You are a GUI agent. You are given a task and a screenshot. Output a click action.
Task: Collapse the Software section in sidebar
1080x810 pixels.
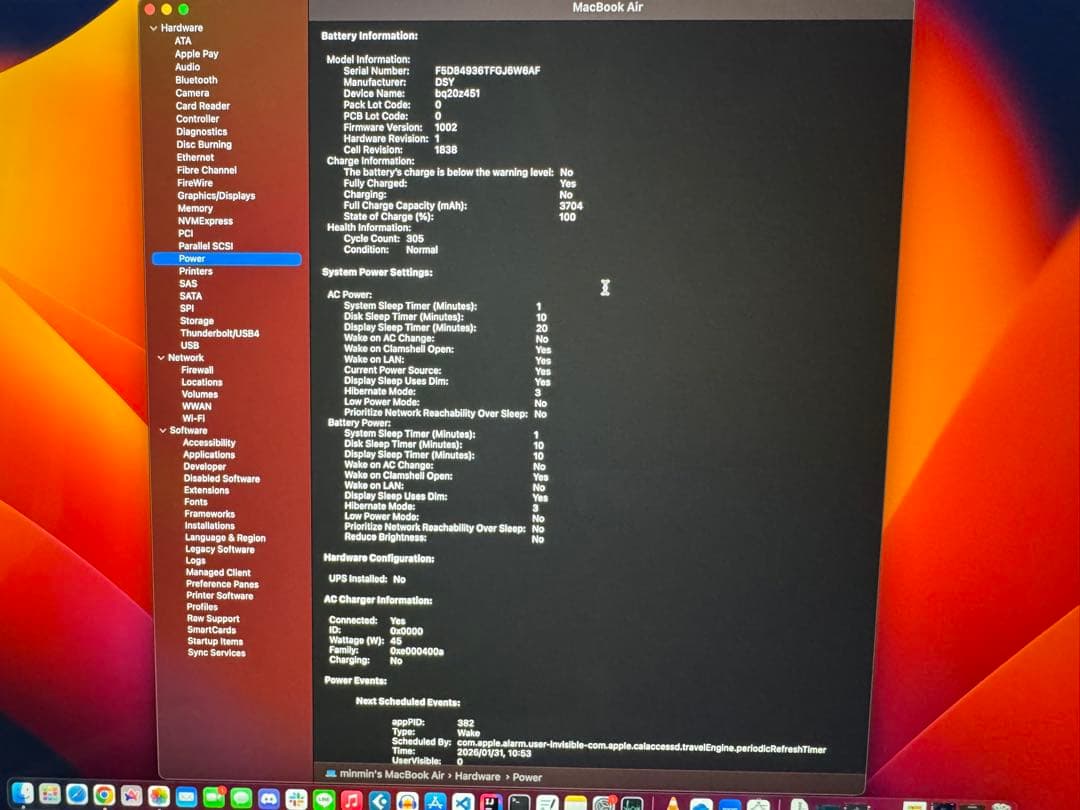[x=162, y=431]
